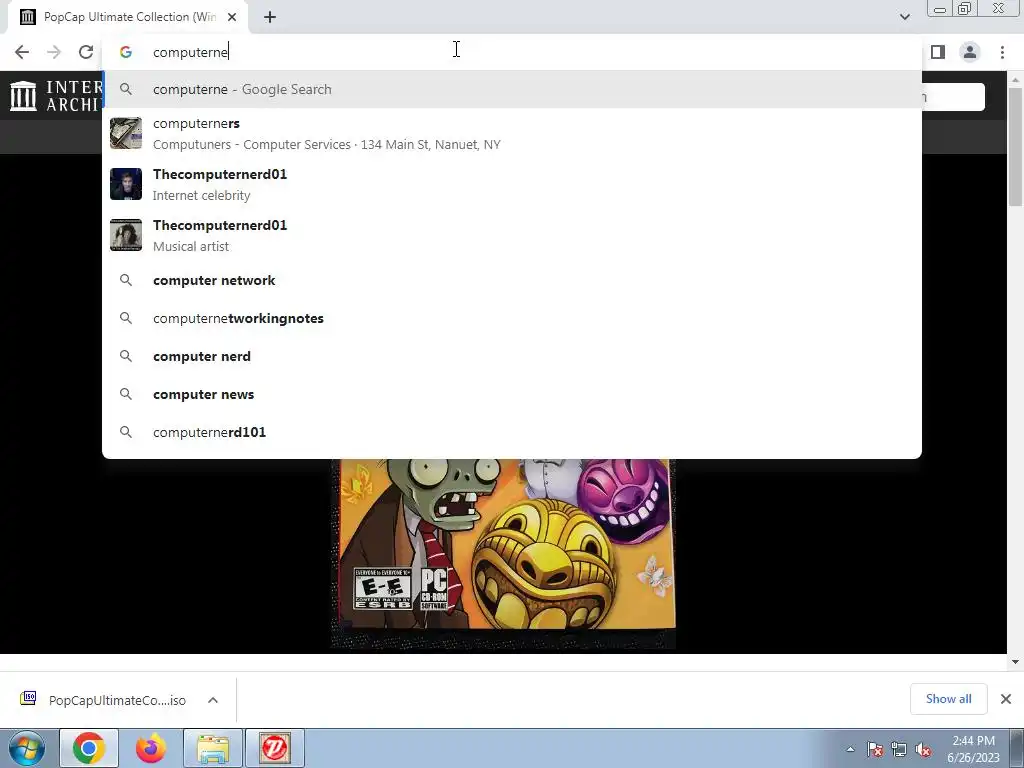The image size is (1024, 768).
Task: Toggle the Chrome side panel
Action: coord(938,52)
